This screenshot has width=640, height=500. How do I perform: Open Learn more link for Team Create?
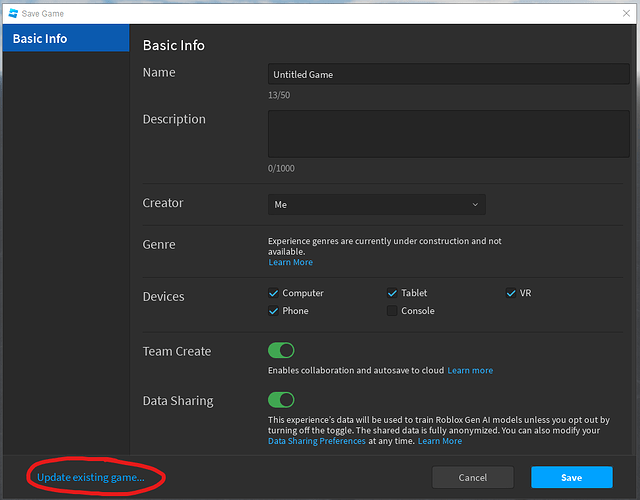pos(470,371)
